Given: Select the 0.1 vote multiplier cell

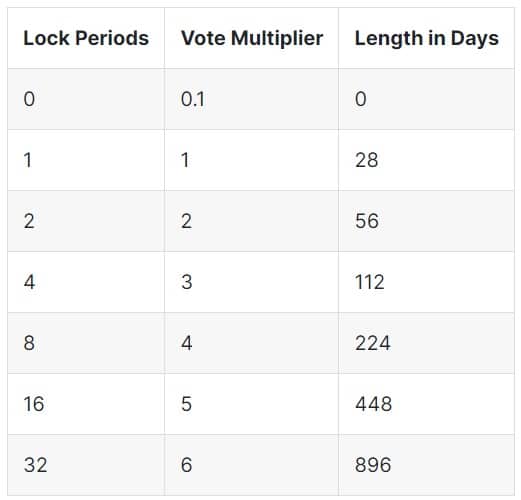Looking at the screenshot, I should 252,99.
